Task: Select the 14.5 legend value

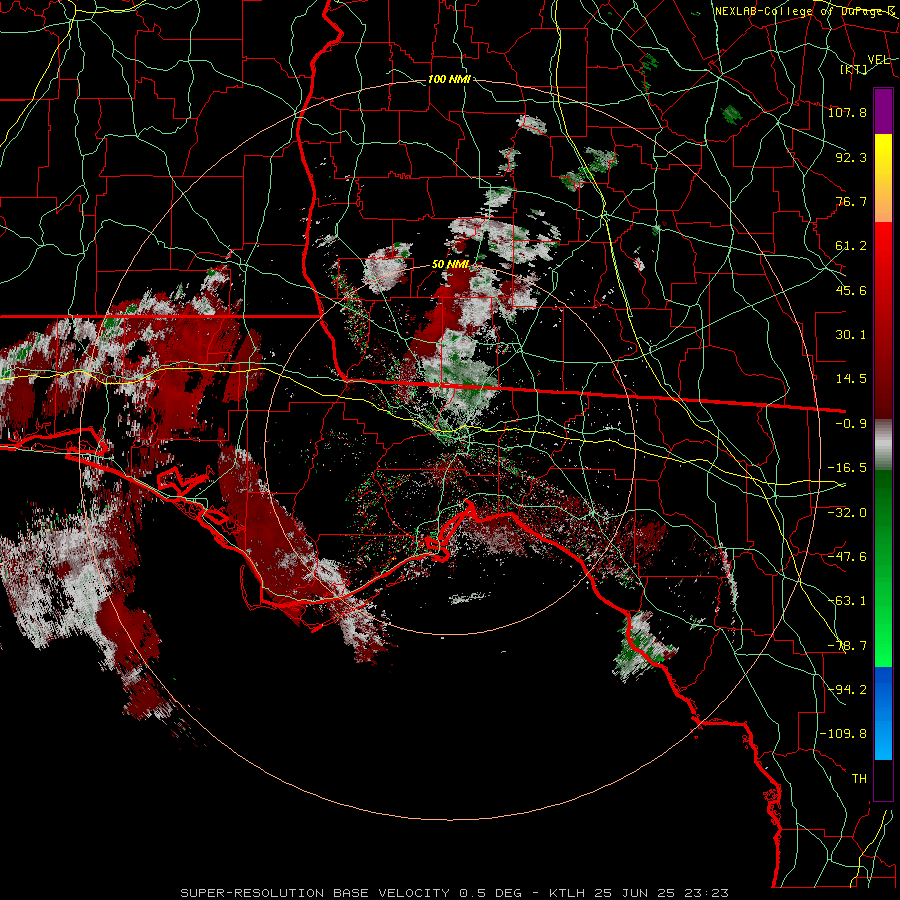Action: coord(851,379)
